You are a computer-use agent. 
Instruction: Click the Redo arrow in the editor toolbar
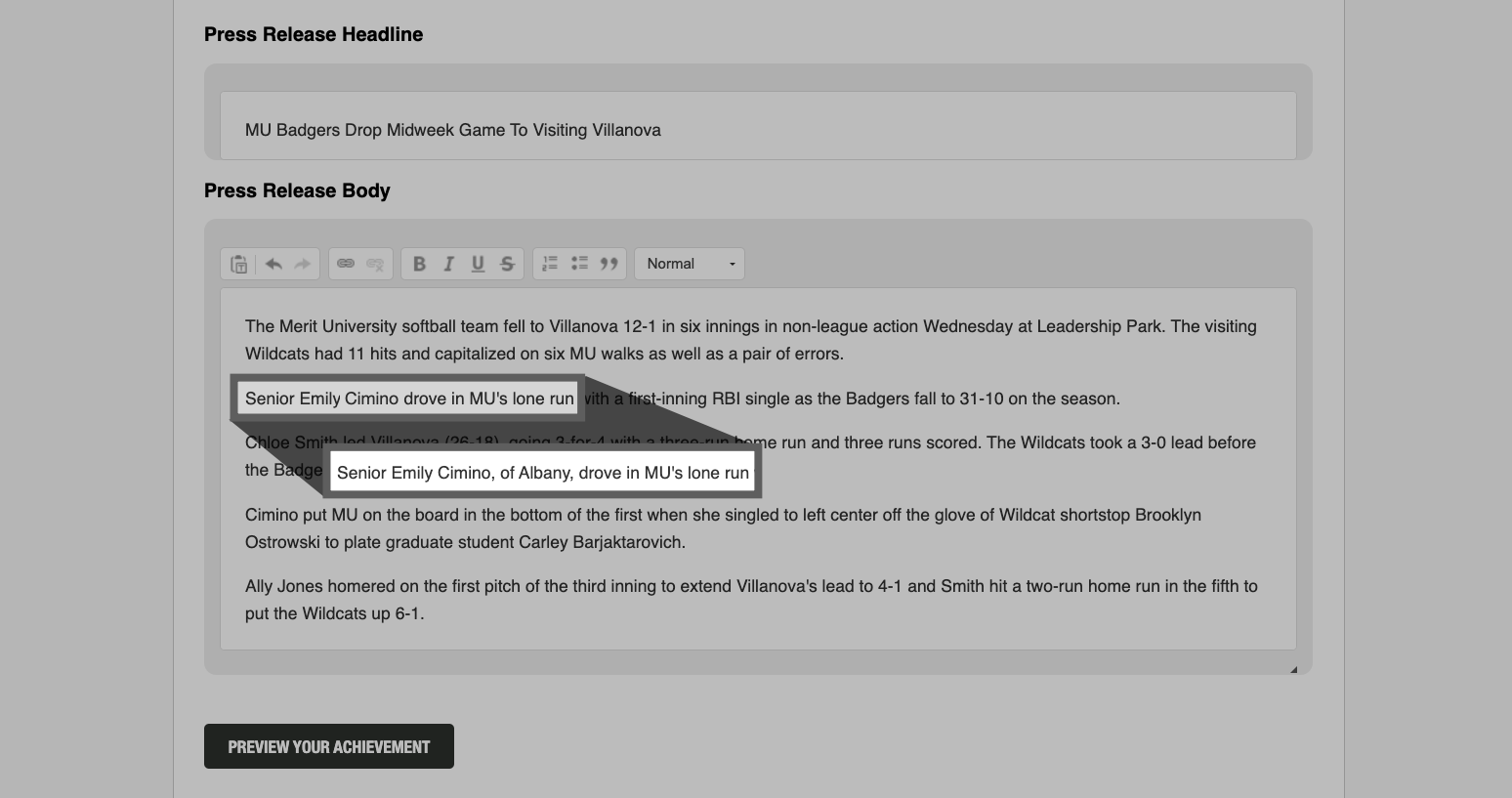click(x=301, y=263)
